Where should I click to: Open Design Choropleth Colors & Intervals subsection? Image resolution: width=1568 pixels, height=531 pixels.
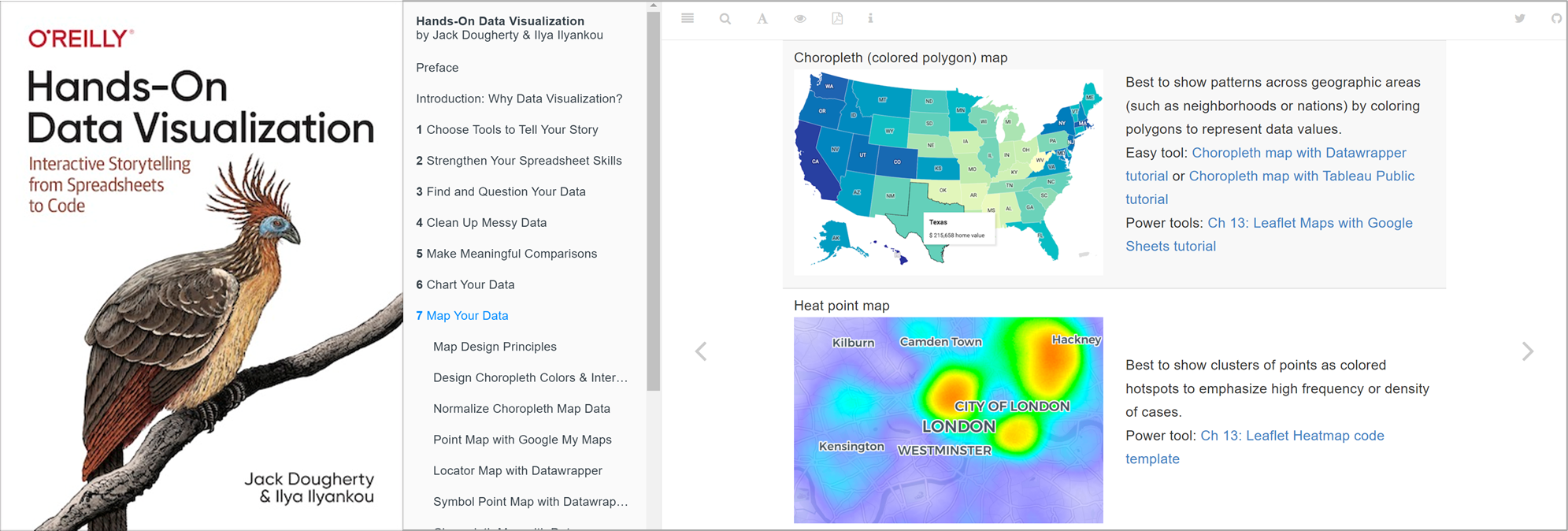530,377
